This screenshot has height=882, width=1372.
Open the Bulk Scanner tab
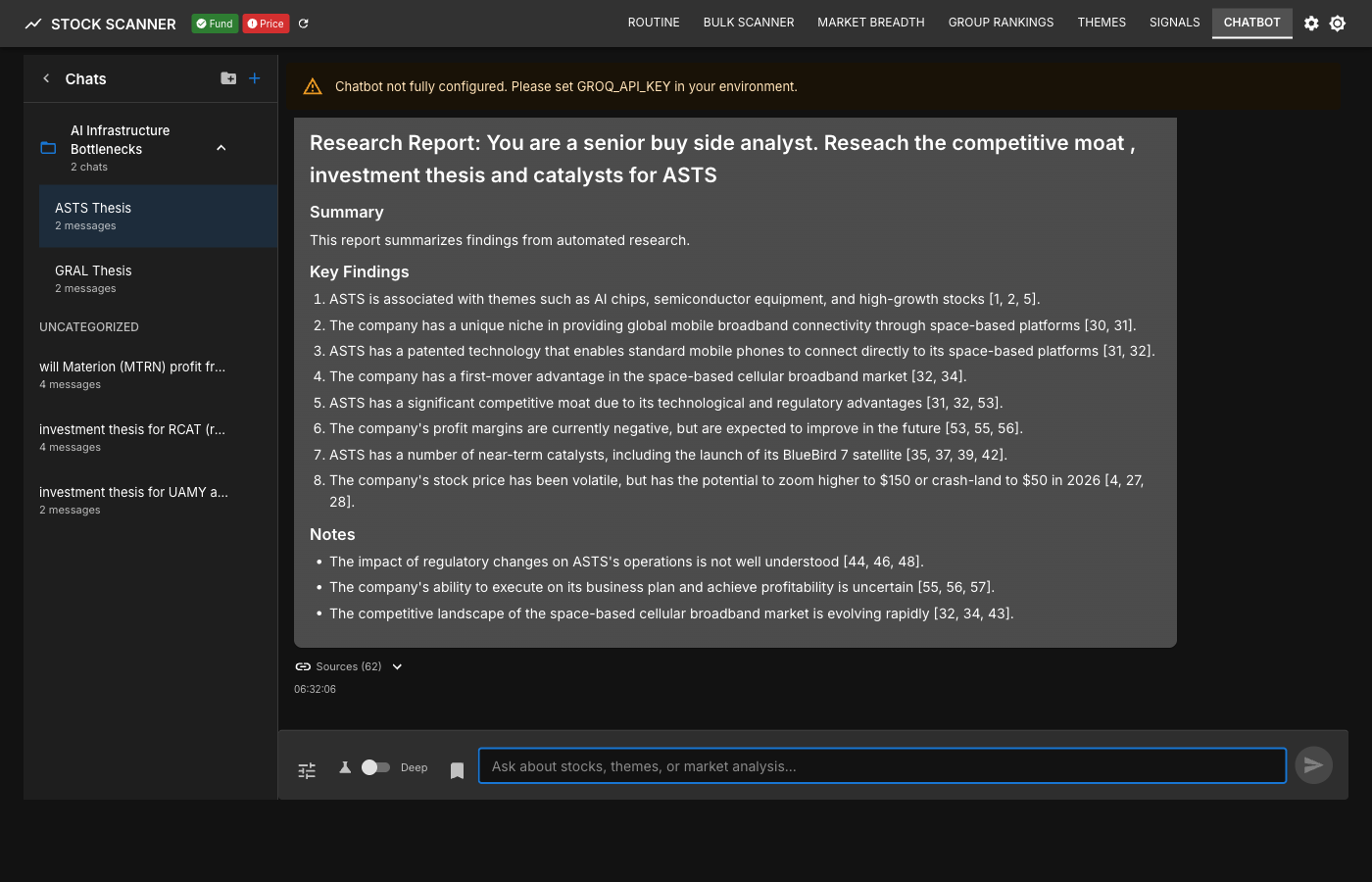[749, 23]
